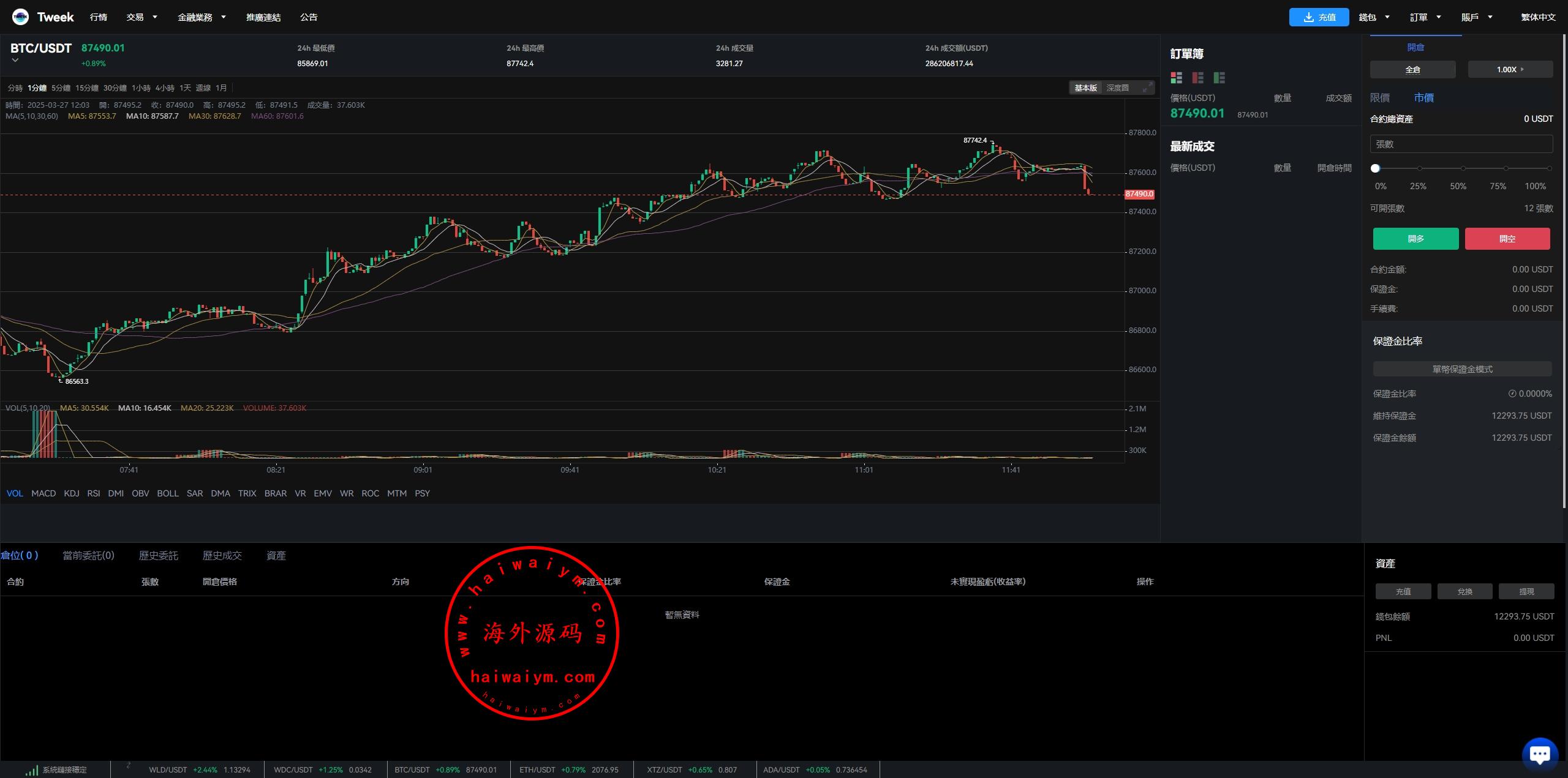Click the 充值 download icon button

pos(1318,17)
